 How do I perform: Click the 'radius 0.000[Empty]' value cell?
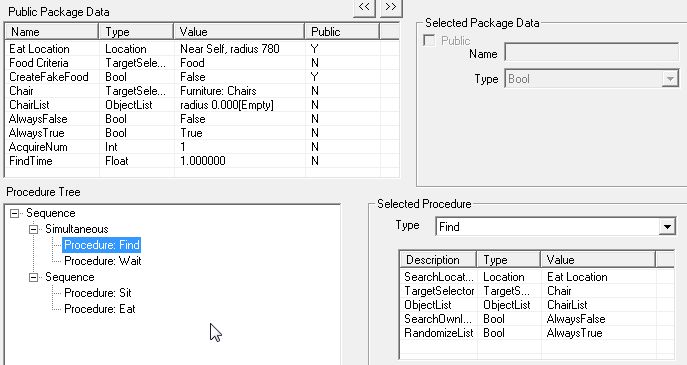[227, 105]
